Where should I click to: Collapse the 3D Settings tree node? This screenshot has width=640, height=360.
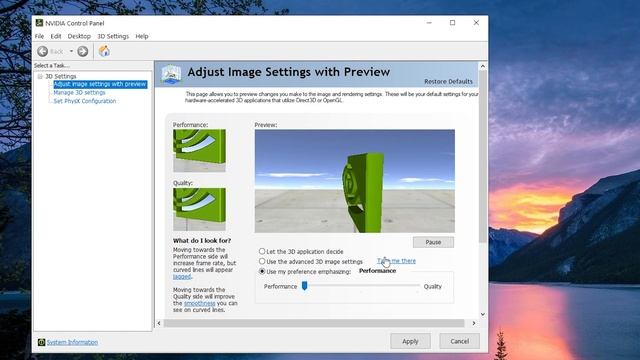pyautogui.click(x=40, y=76)
